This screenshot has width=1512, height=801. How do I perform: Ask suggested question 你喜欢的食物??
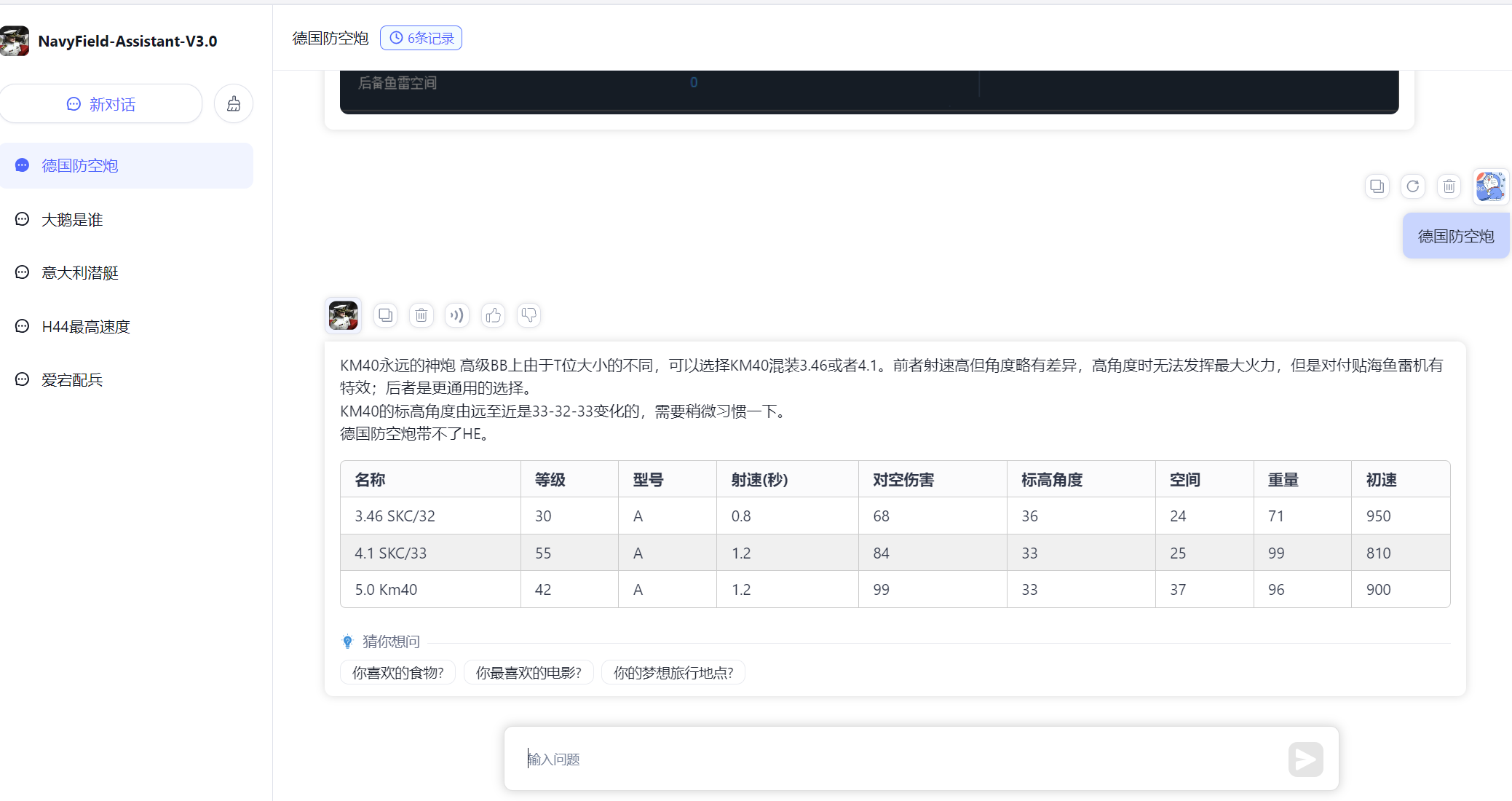click(x=397, y=672)
